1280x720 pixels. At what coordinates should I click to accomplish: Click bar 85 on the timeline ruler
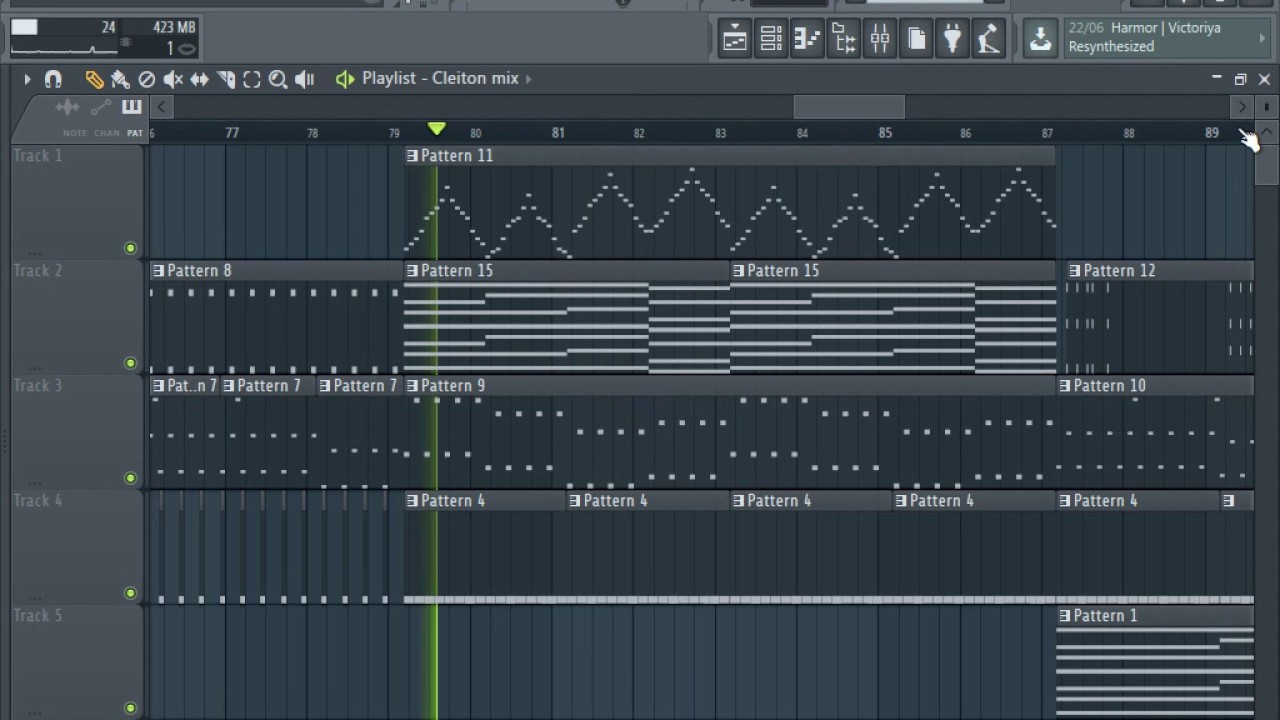pyautogui.click(x=885, y=133)
